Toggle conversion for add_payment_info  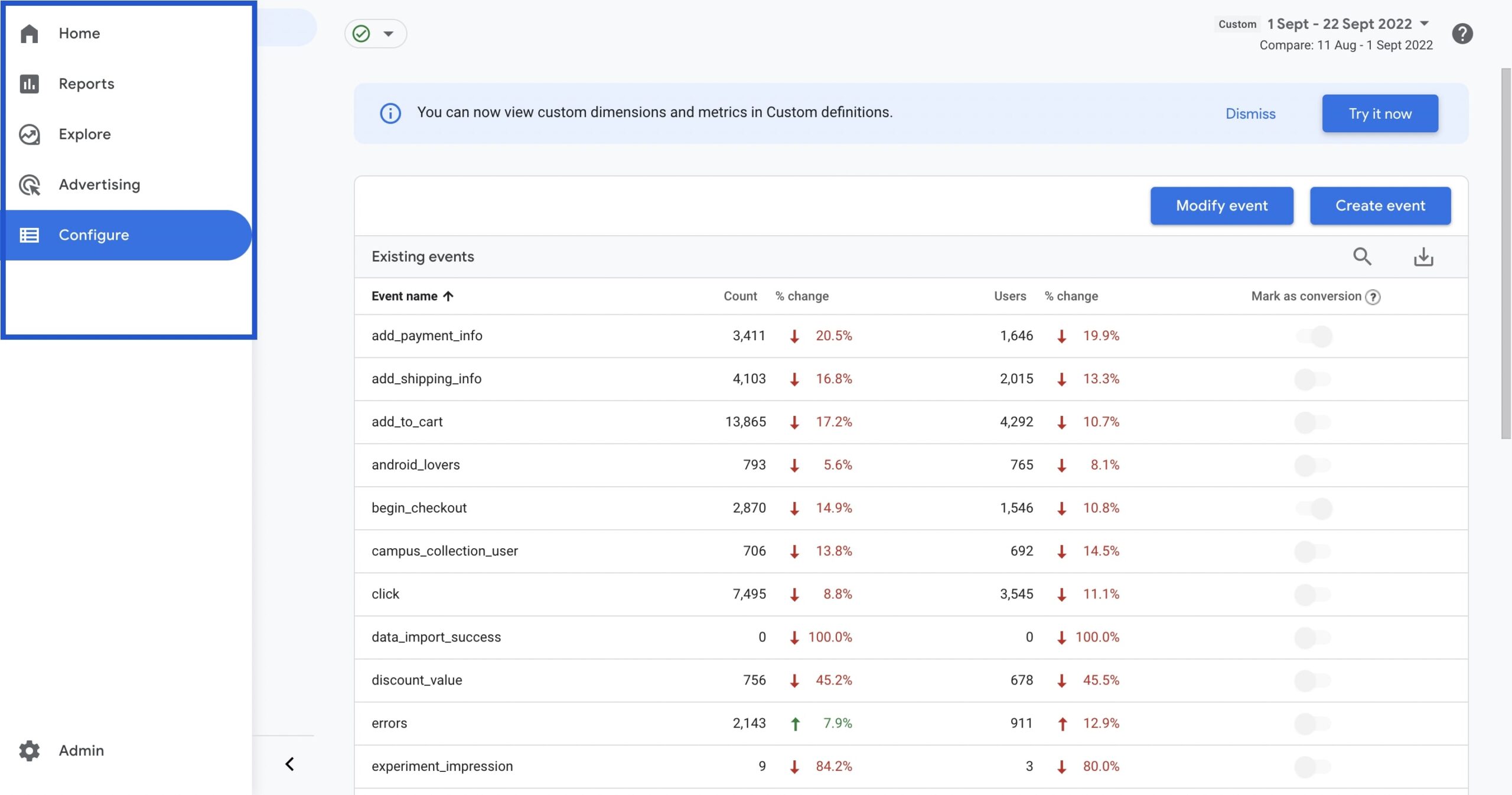pos(1314,336)
